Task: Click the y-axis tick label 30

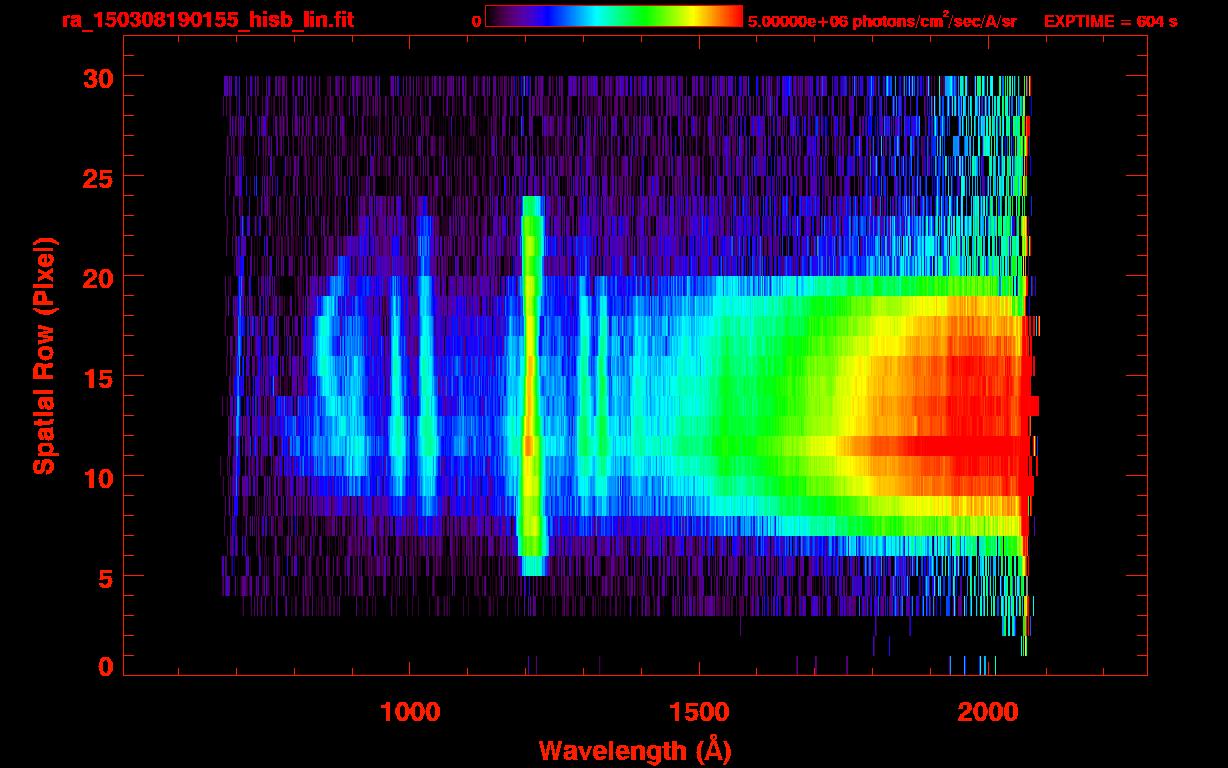Action: (98, 77)
